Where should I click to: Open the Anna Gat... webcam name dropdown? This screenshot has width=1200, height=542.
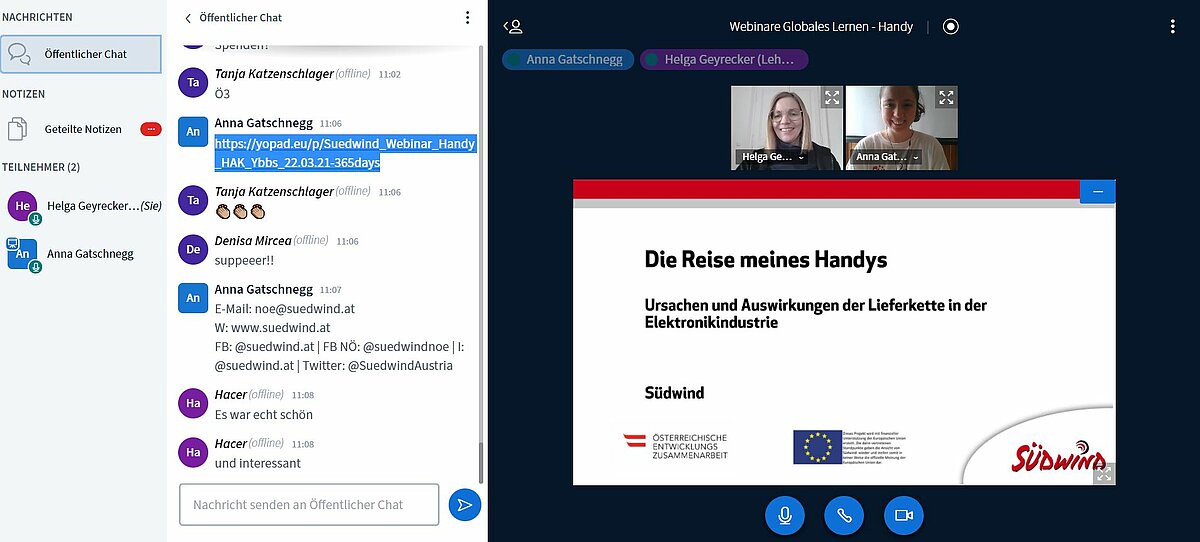pyautogui.click(x=887, y=157)
